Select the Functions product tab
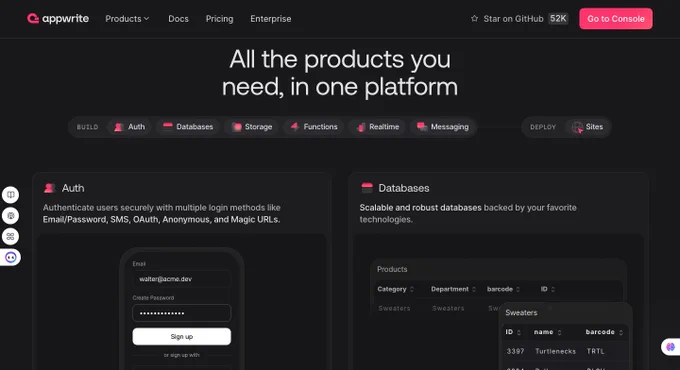The width and height of the screenshot is (680, 370). click(314, 127)
